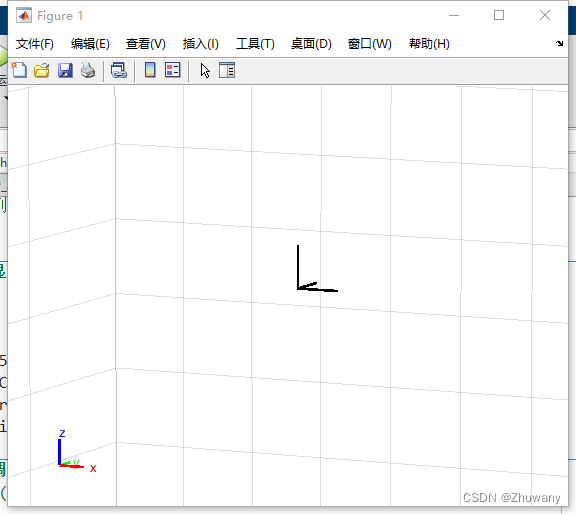Open the 桌面(D) menu
This screenshot has width=576, height=514.
311,44
